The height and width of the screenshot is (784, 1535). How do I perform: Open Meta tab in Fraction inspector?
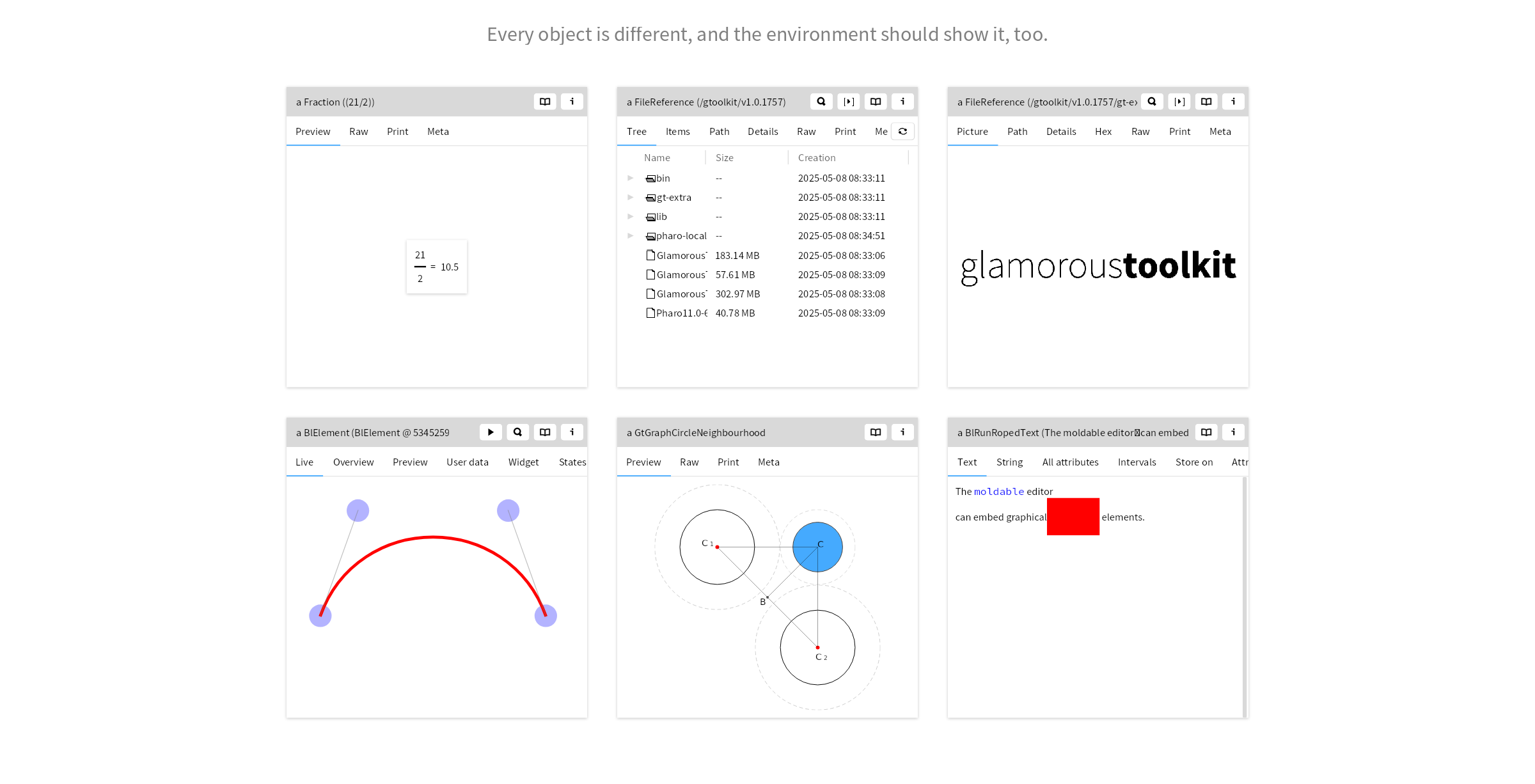tap(438, 132)
